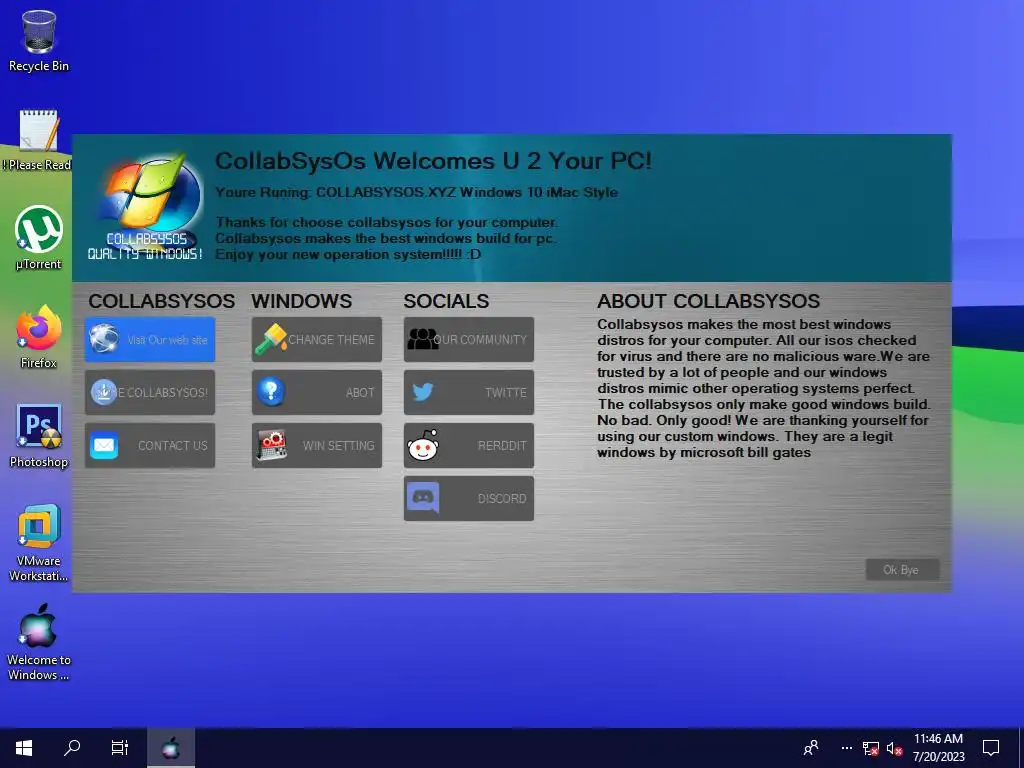
Task: Click the ABOUT COLLABSYSOS heading
Action: point(709,301)
